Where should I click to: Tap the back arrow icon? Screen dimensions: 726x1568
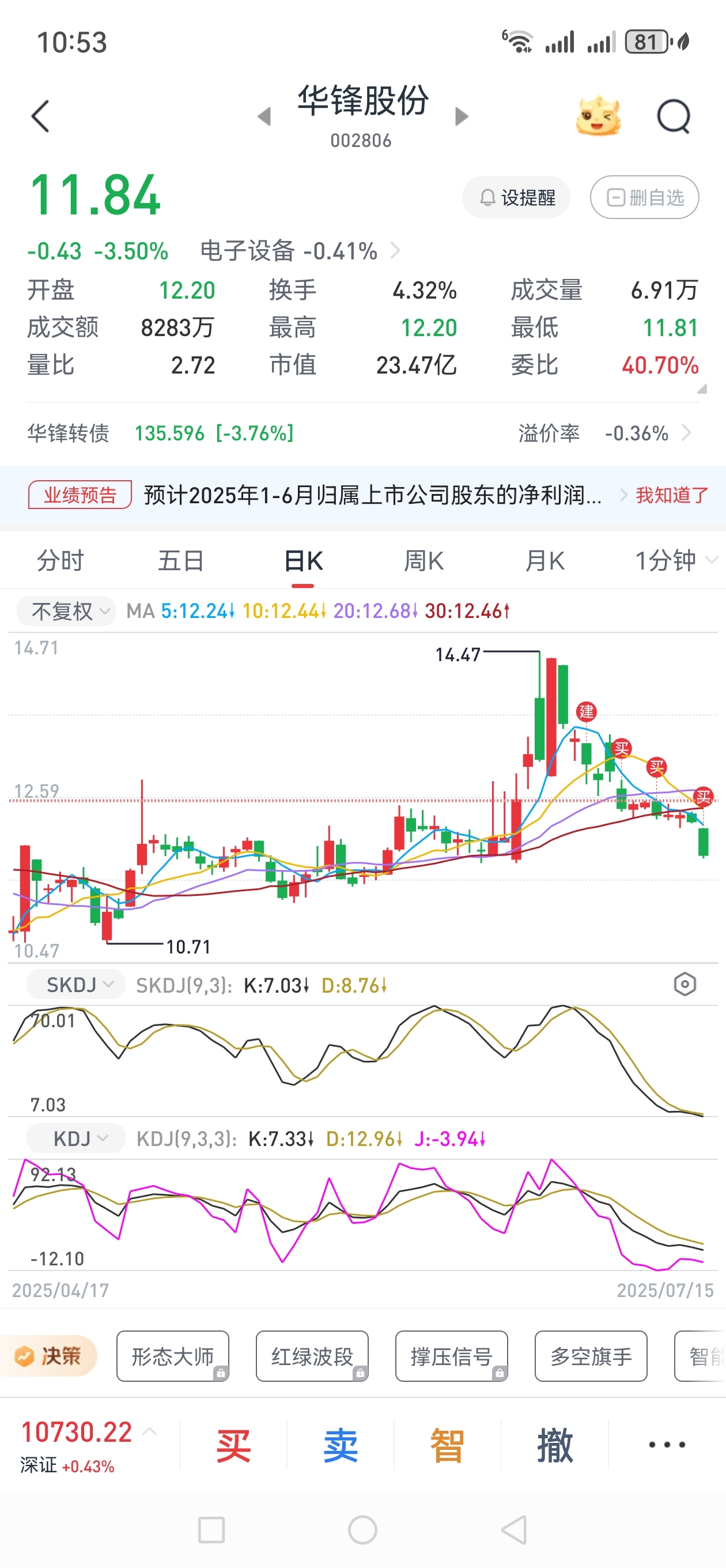pos(40,116)
